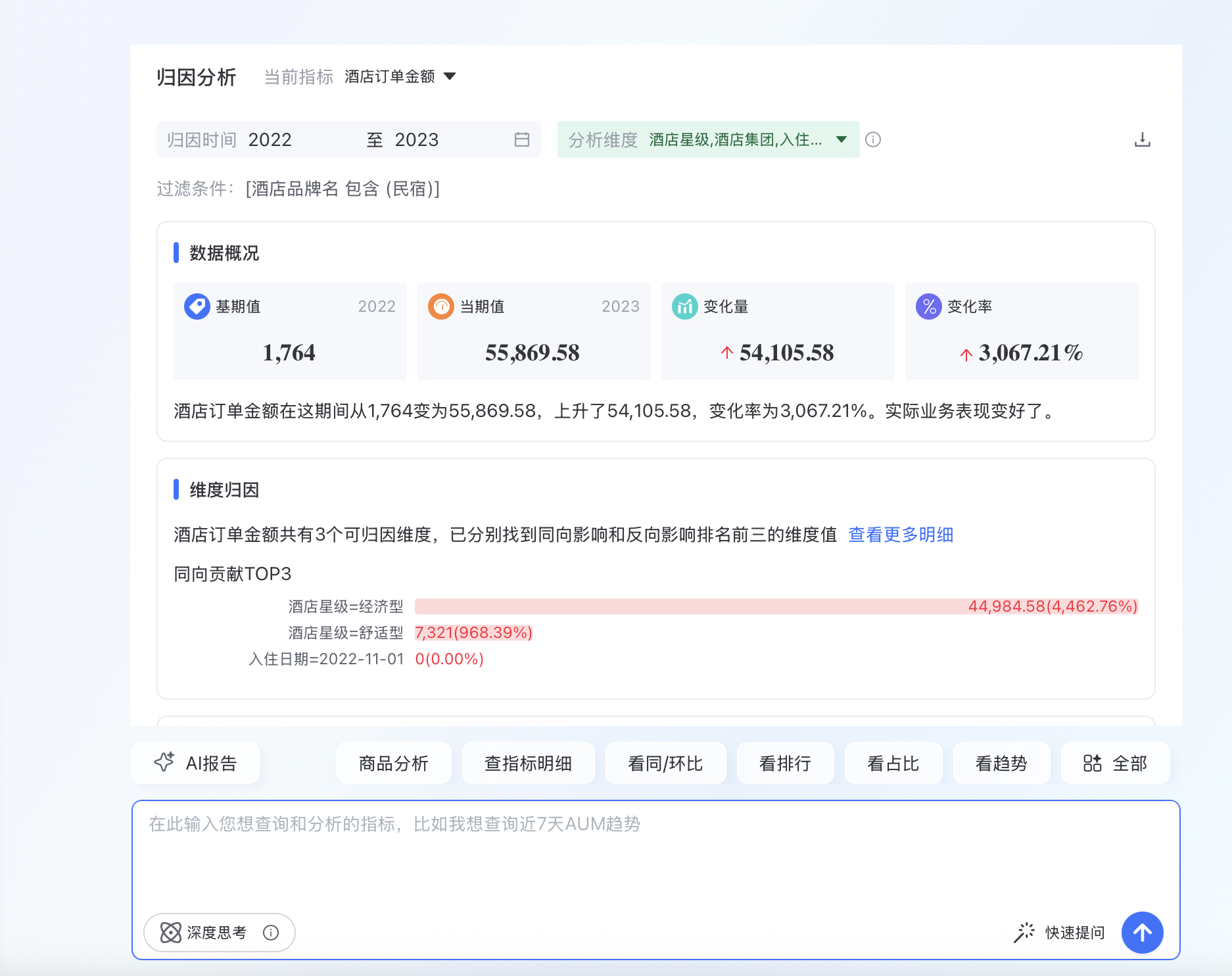Viewport: 1232px width, 976px height.
Task: Click the 酒店星级=经济型 row label
Action: point(346,606)
